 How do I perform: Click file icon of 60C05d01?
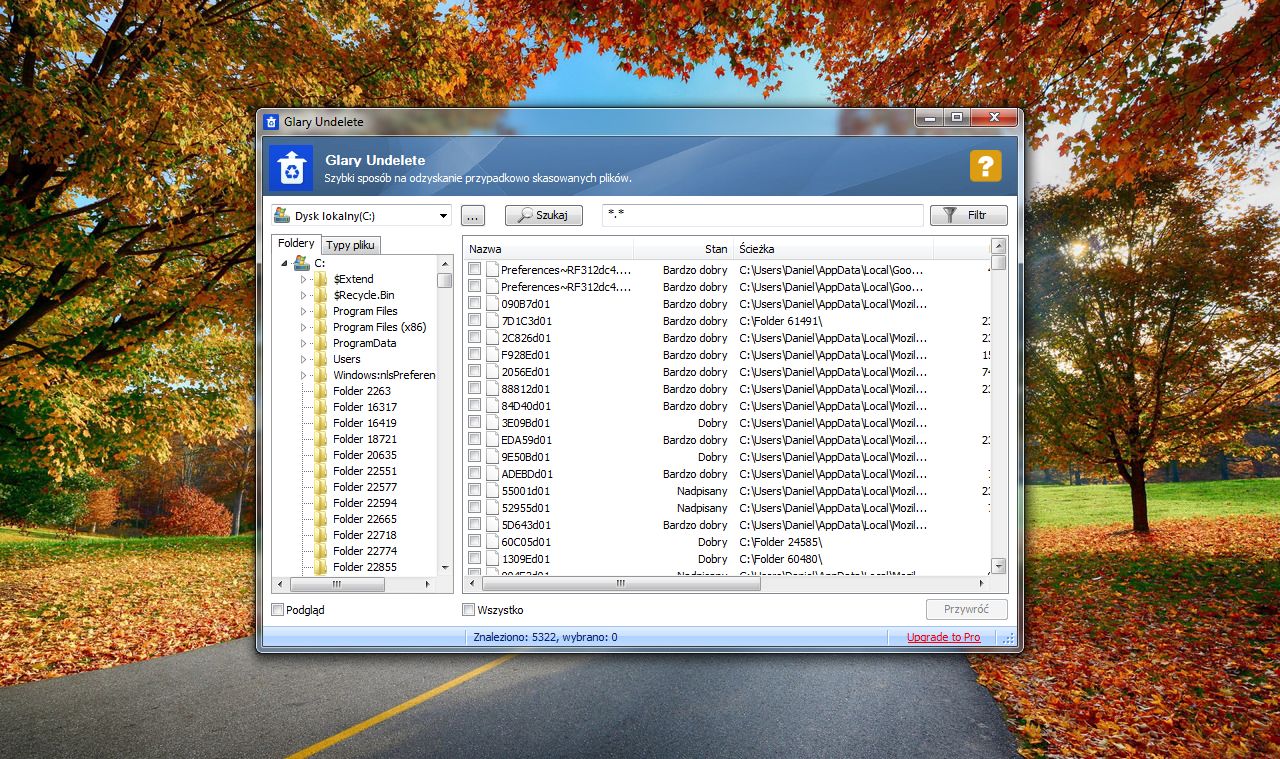pos(491,542)
